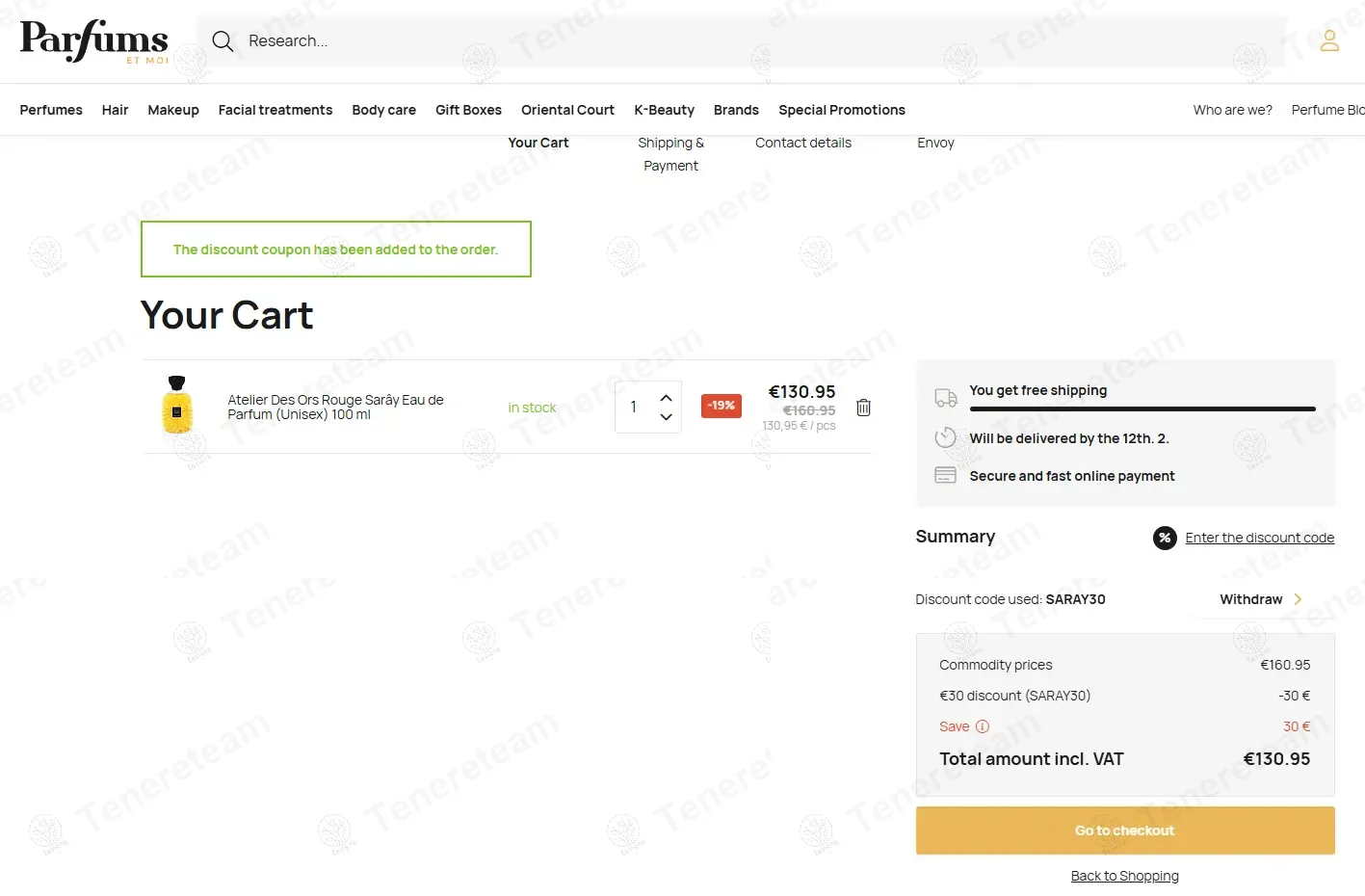Decrease quantity with the down arrow
The width and height of the screenshot is (1365, 896).
[x=666, y=417]
